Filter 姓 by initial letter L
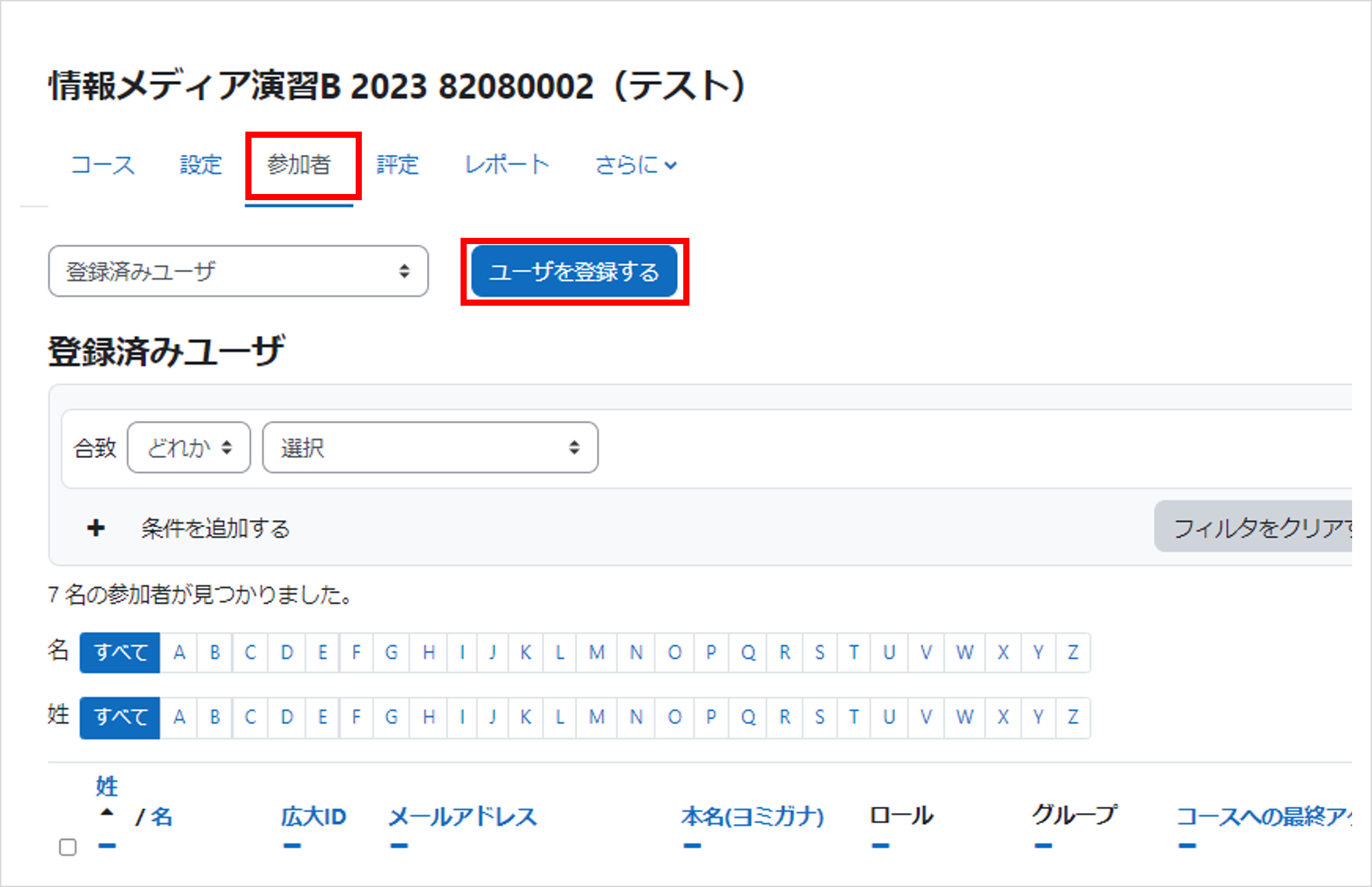This screenshot has width=1372, height=887. [560, 718]
